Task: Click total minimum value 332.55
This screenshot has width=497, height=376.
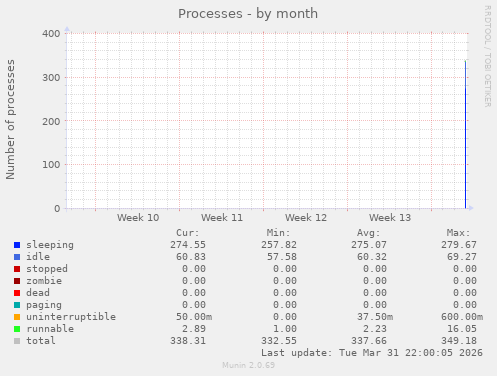Action: coord(279,341)
